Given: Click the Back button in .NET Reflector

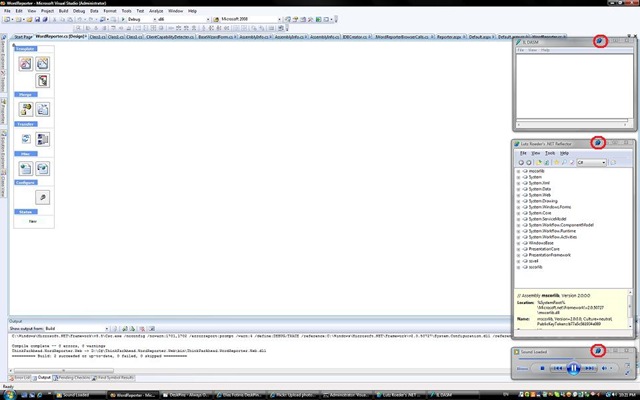Looking at the screenshot, I should (521, 162).
